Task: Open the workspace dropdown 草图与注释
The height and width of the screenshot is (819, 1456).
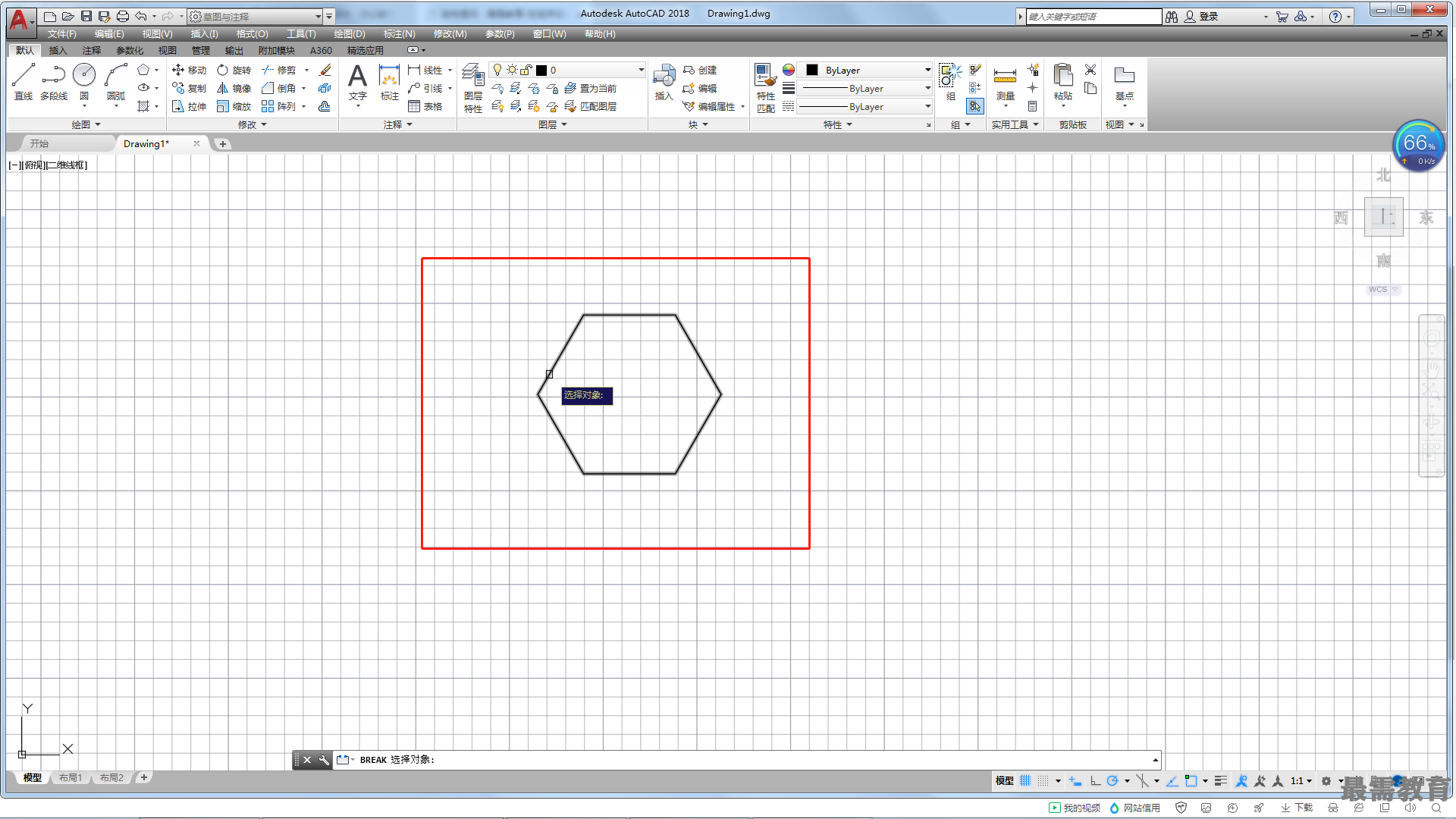Action: [256, 16]
